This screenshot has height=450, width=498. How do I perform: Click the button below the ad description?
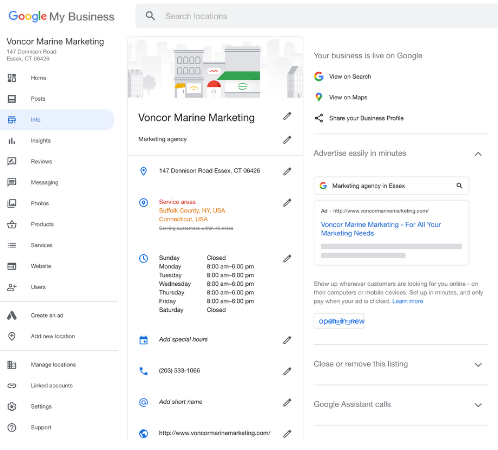[x=339, y=321]
